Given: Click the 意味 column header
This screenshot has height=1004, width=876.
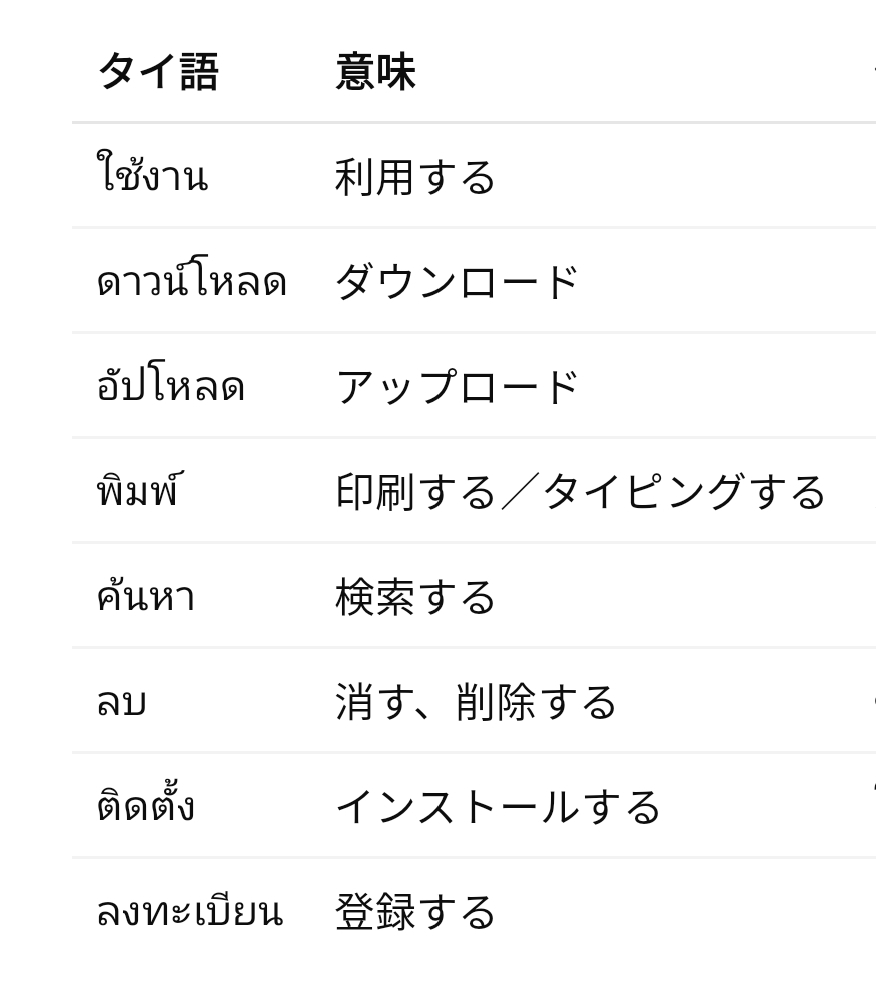Looking at the screenshot, I should [x=376, y=71].
